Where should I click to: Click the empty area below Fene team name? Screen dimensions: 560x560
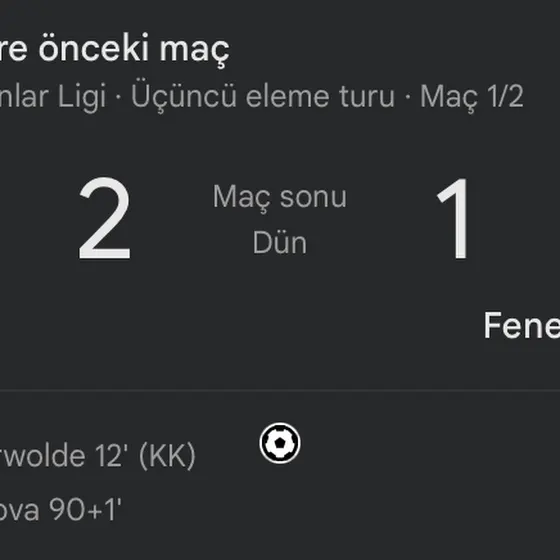(x=521, y=362)
